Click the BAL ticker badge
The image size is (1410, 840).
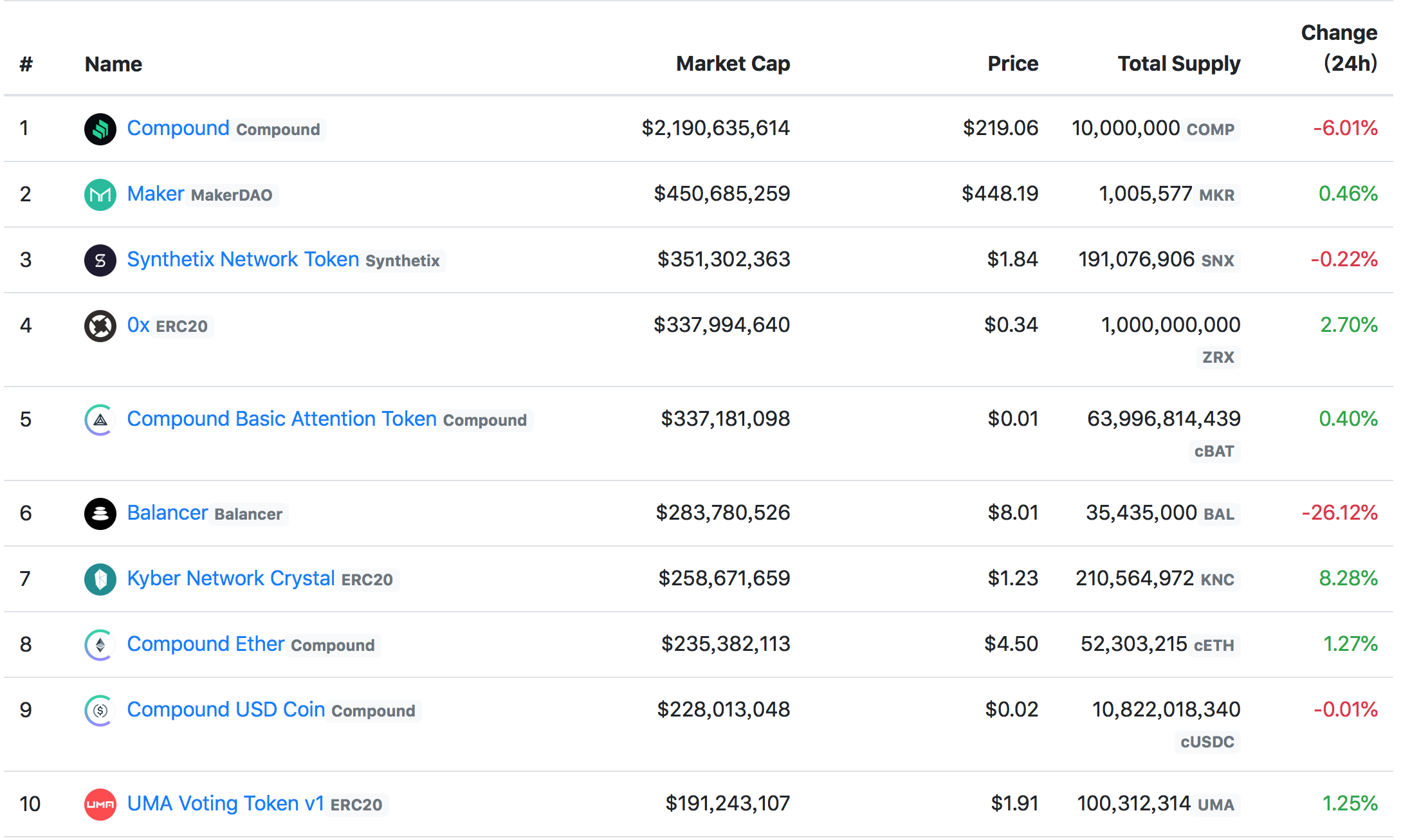click(x=1219, y=514)
